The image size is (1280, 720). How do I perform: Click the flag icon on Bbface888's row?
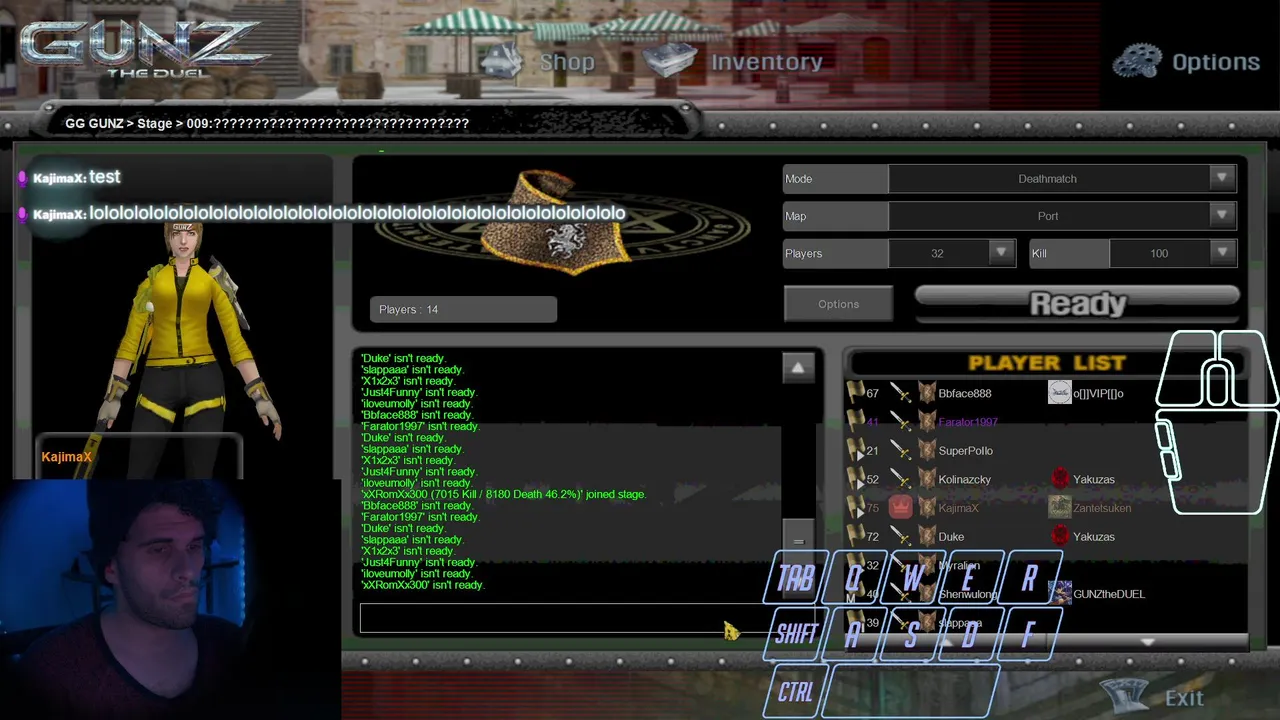point(855,393)
